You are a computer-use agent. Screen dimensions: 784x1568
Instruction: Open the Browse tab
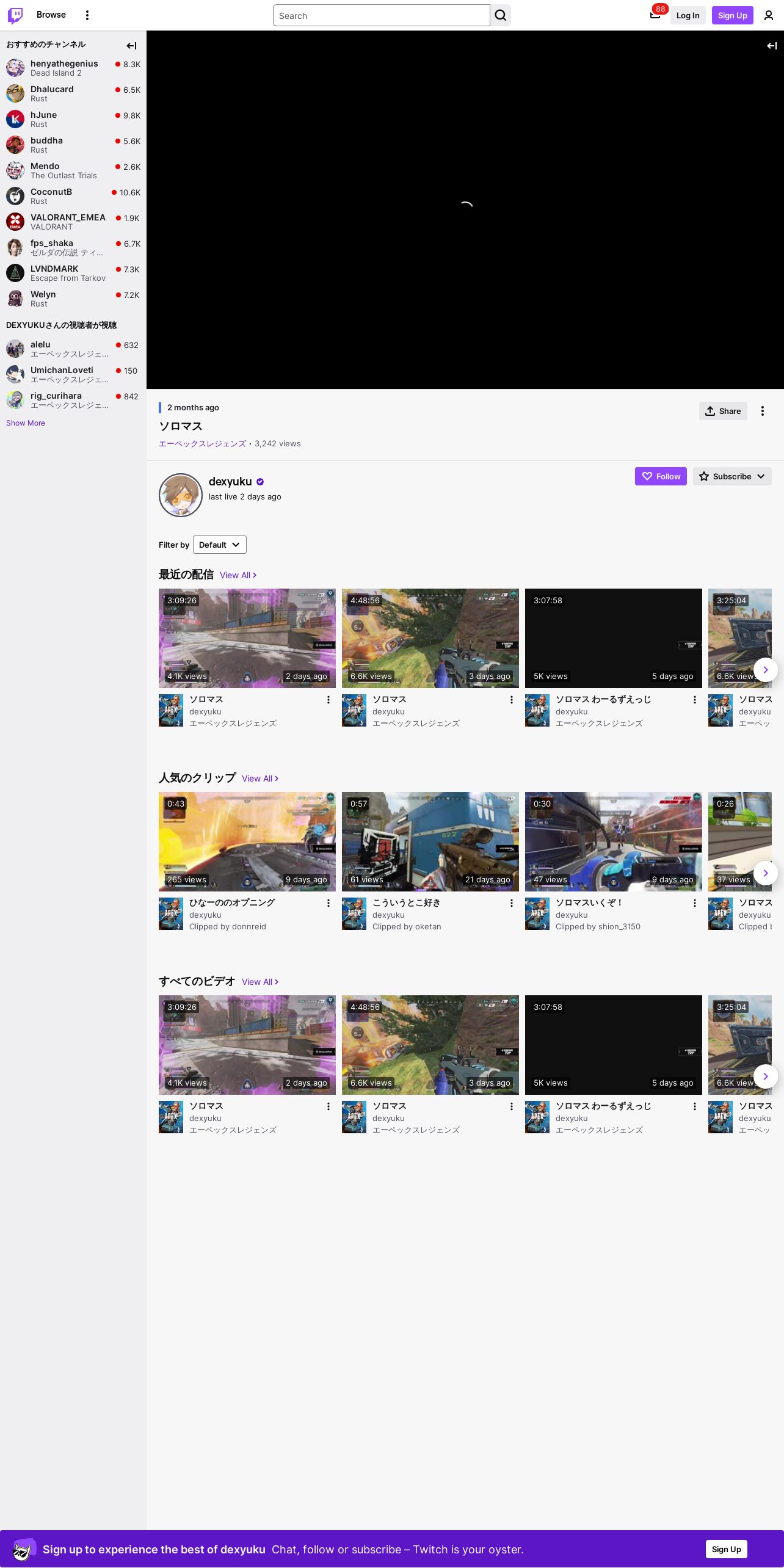coord(51,15)
